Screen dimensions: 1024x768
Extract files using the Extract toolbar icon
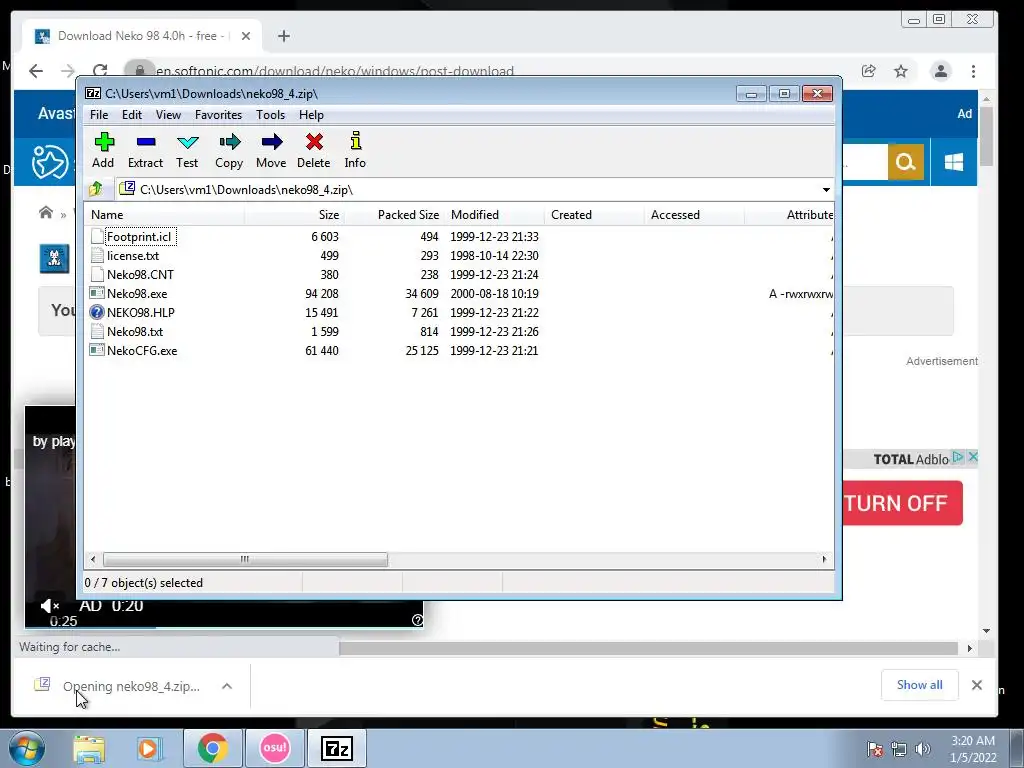tap(145, 150)
